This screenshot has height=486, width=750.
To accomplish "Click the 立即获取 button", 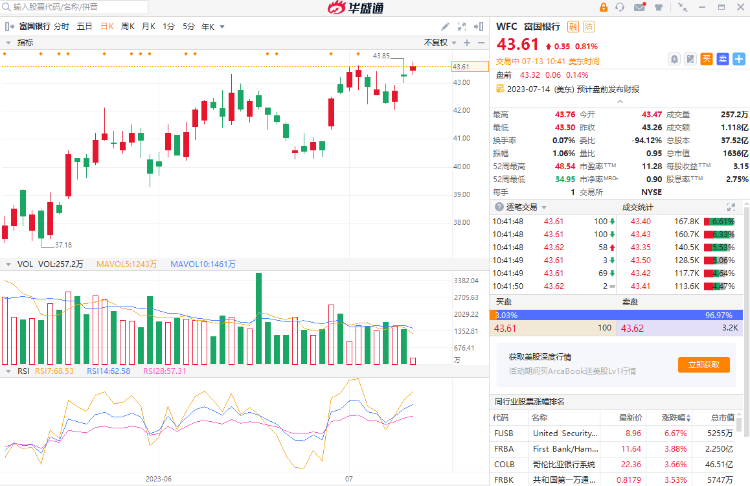I will pos(700,365).
